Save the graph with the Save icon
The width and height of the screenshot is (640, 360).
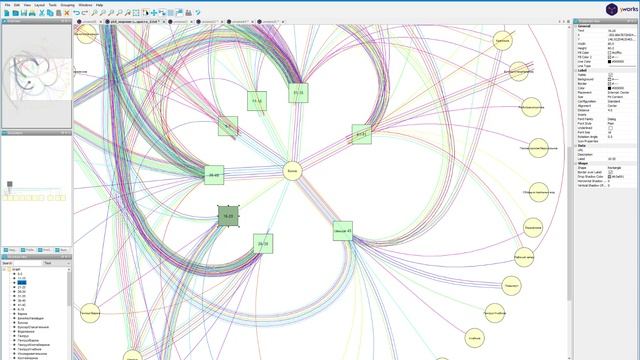24,13
